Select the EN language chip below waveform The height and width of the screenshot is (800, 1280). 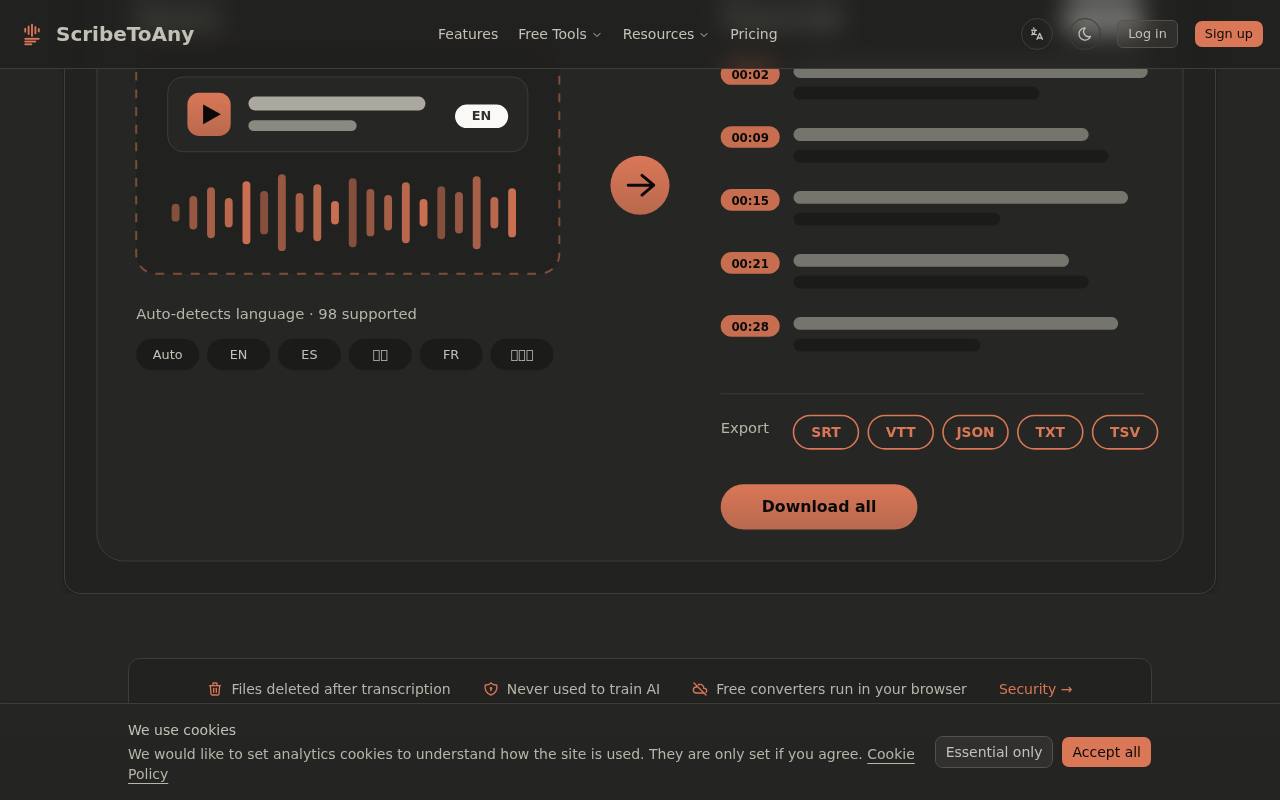pyautogui.click(x=238, y=355)
